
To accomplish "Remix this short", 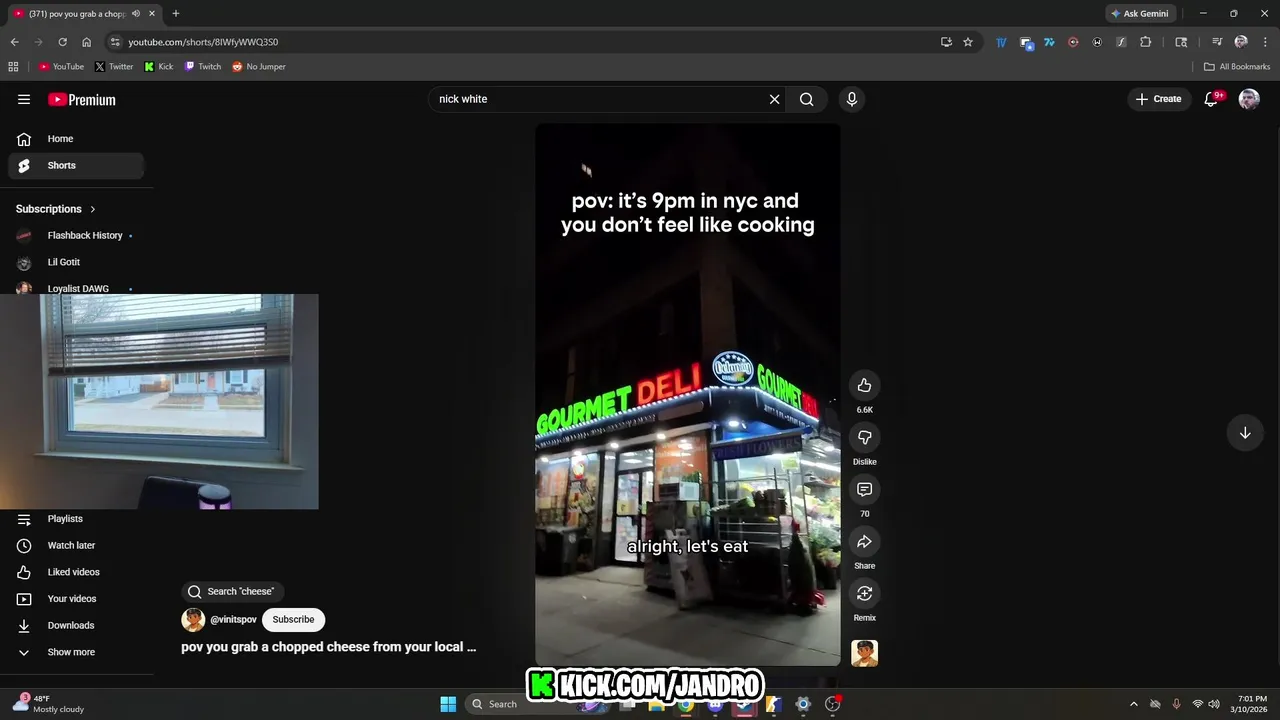I will [x=865, y=594].
